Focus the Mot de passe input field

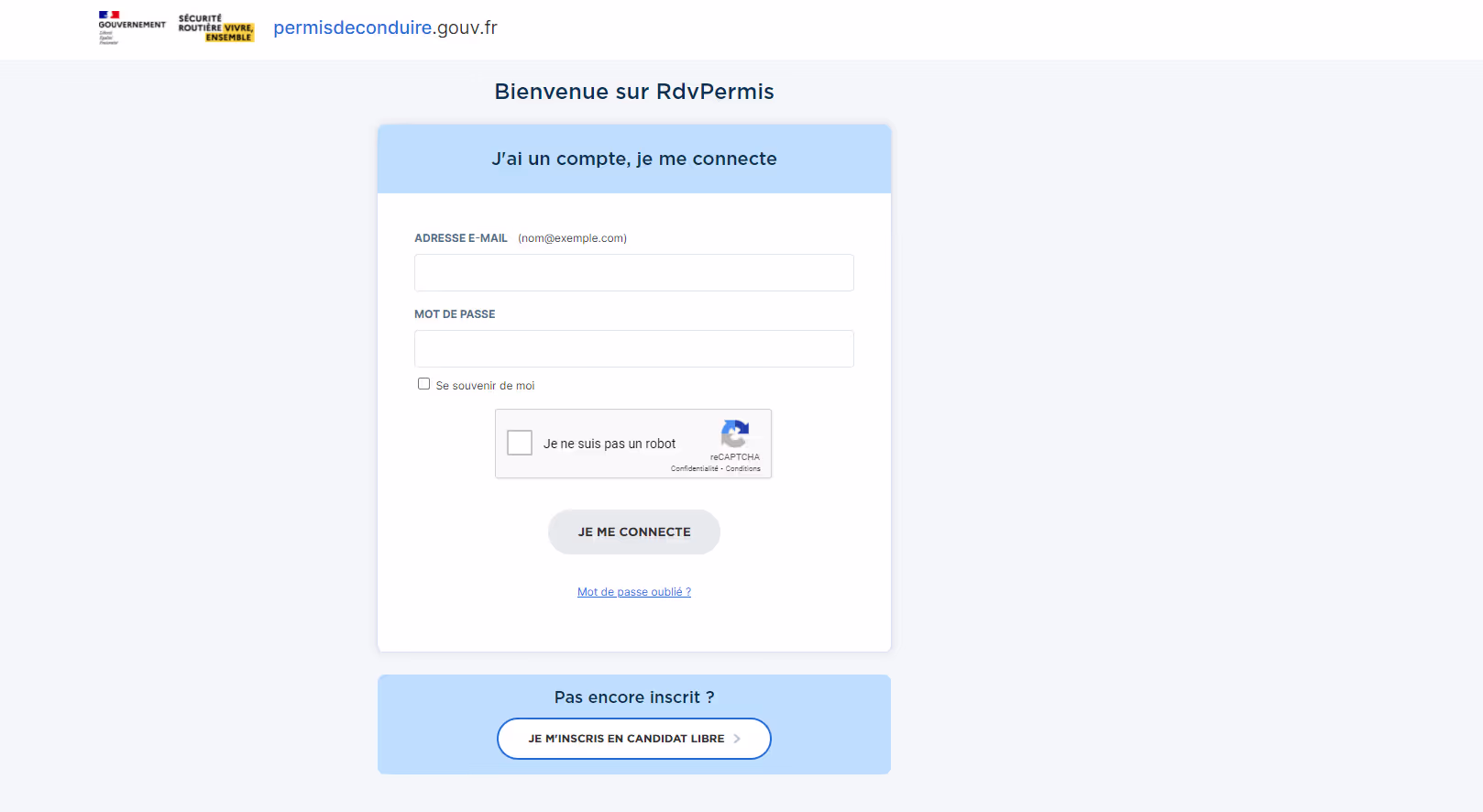(x=633, y=348)
